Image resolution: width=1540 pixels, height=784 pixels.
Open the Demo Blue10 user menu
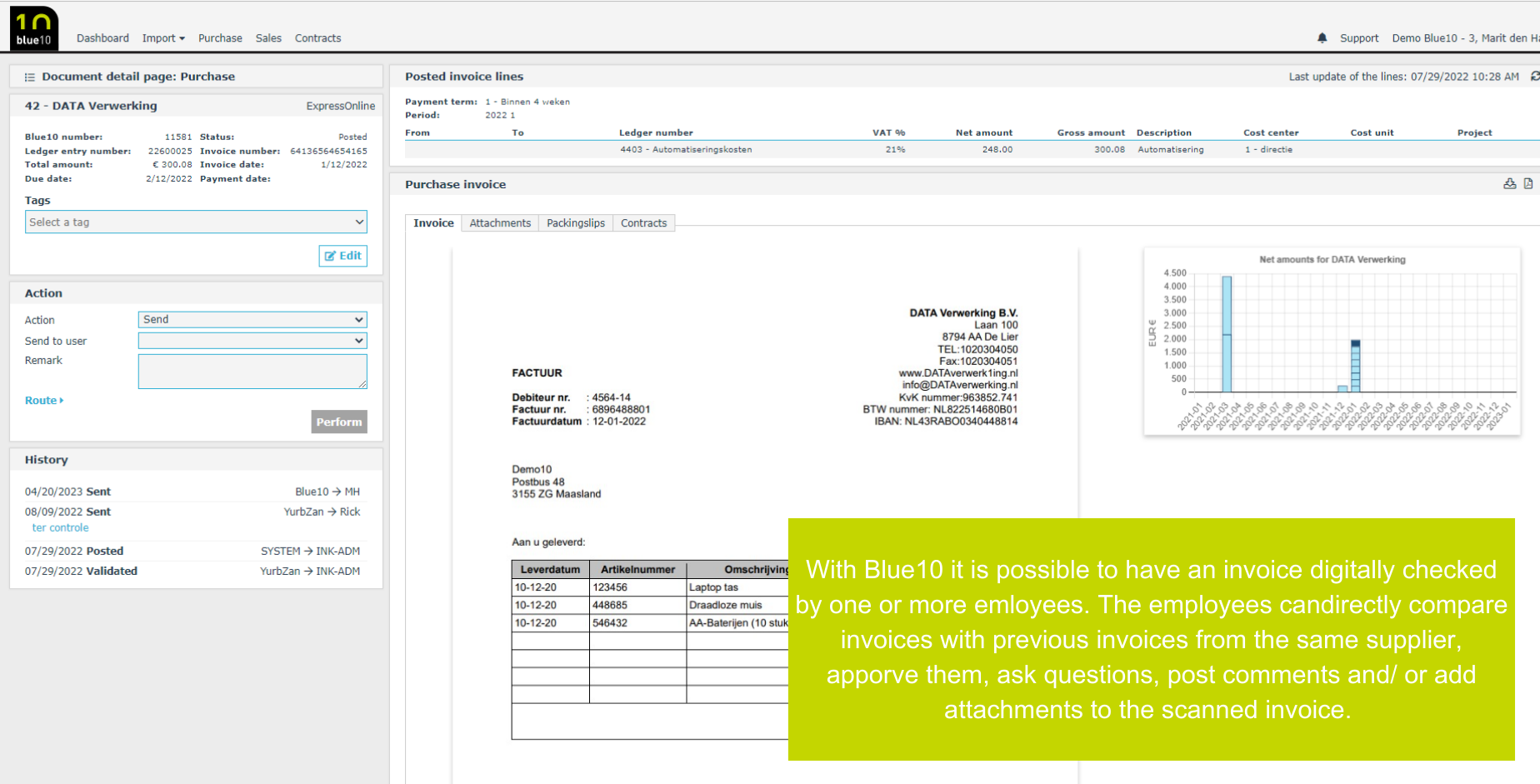(1465, 38)
